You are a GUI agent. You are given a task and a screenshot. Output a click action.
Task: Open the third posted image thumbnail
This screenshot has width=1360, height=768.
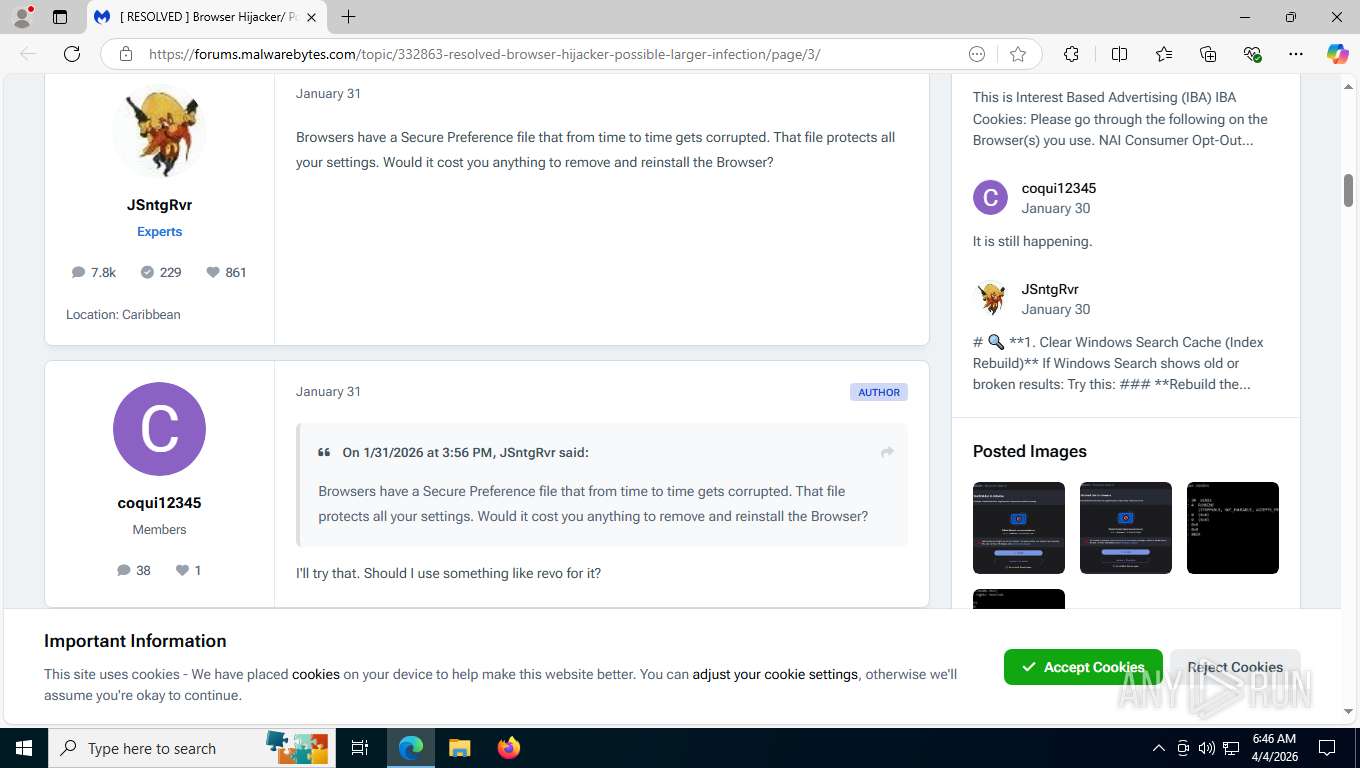pos(1233,528)
